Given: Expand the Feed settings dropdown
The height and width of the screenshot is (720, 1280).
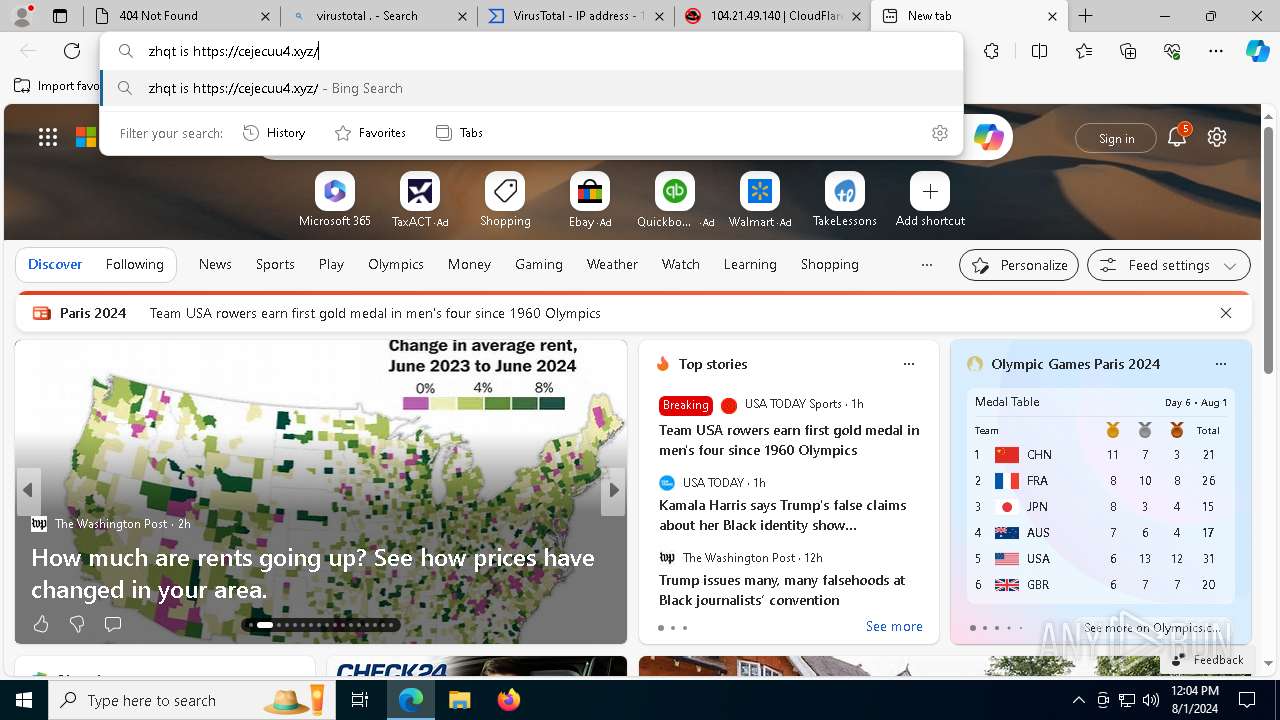Looking at the screenshot, I should point(1169,265).
